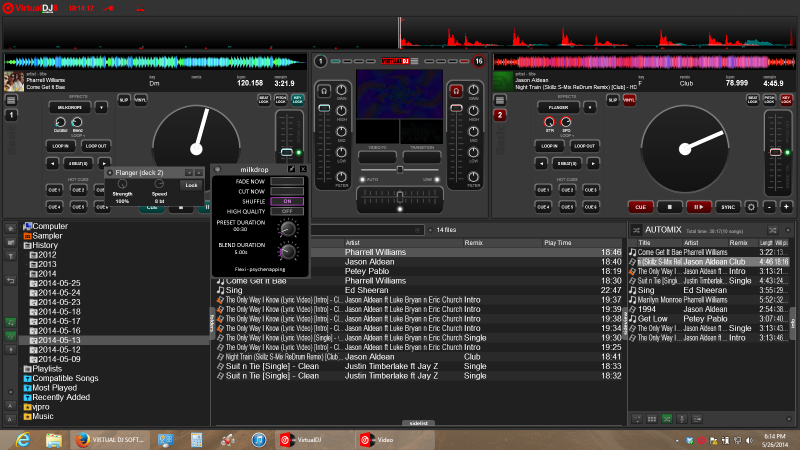Open the mixer center menu icon

click(415, 61)
